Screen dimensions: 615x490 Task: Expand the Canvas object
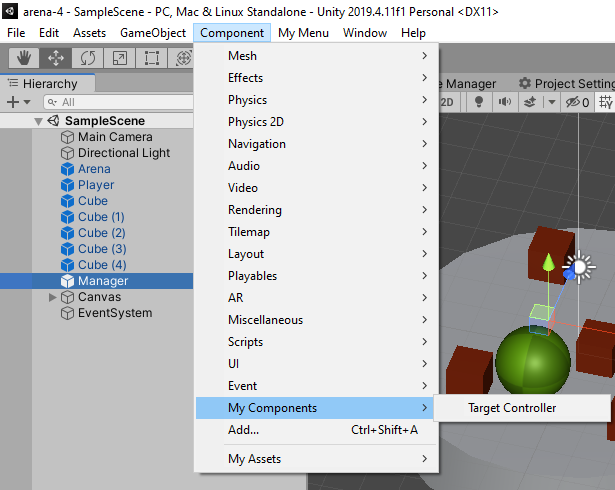click(x=52, y=297)
